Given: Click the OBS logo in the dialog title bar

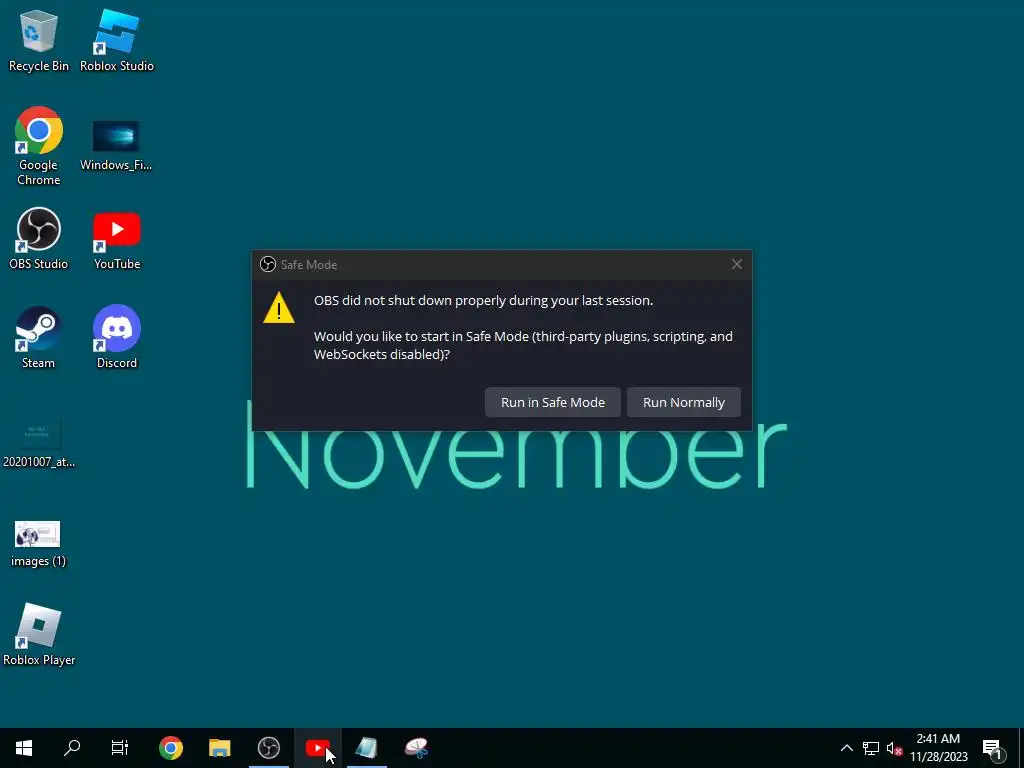Looking at the screenshot, I should 268,264.
